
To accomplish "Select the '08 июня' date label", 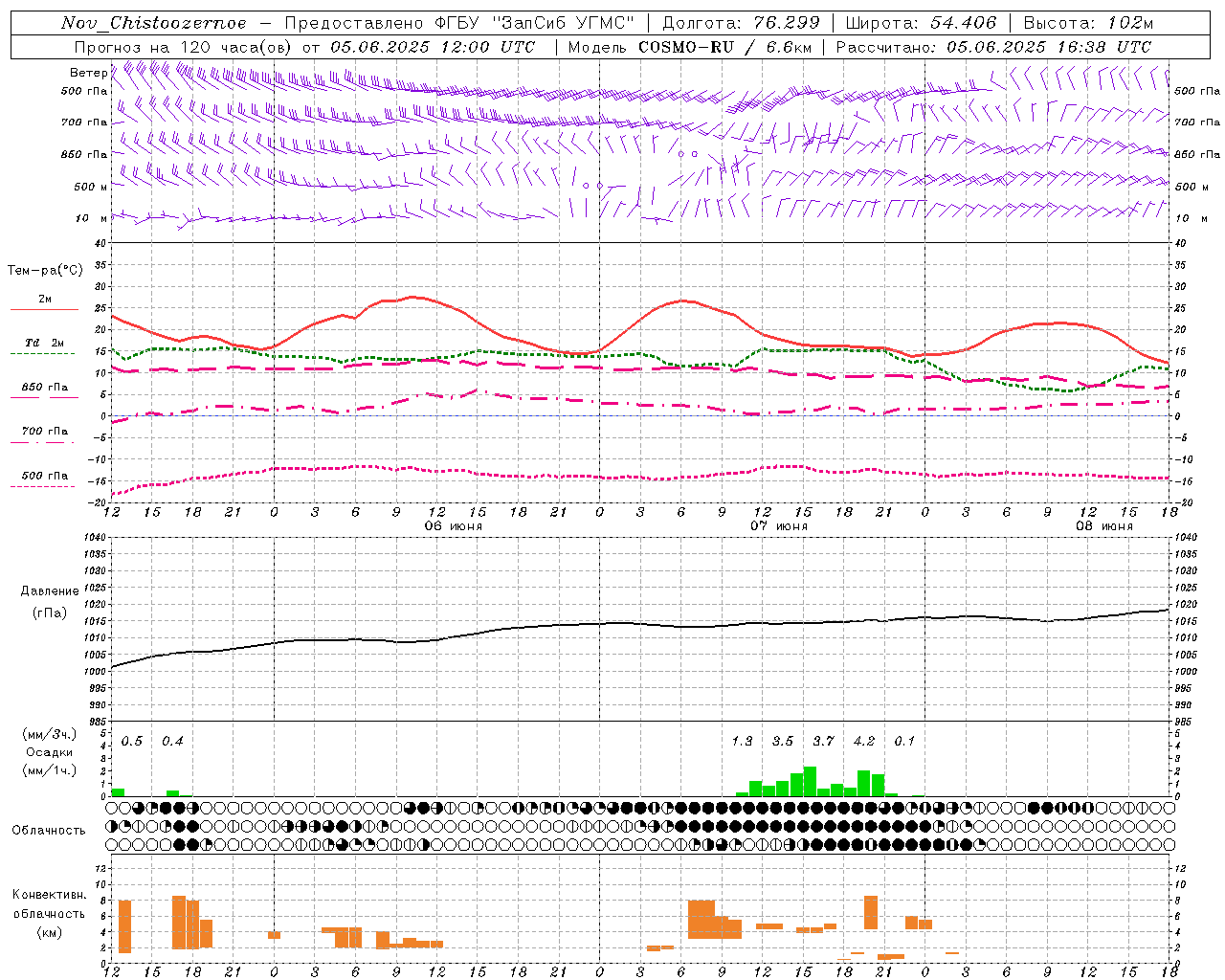I will point(1103,526).
